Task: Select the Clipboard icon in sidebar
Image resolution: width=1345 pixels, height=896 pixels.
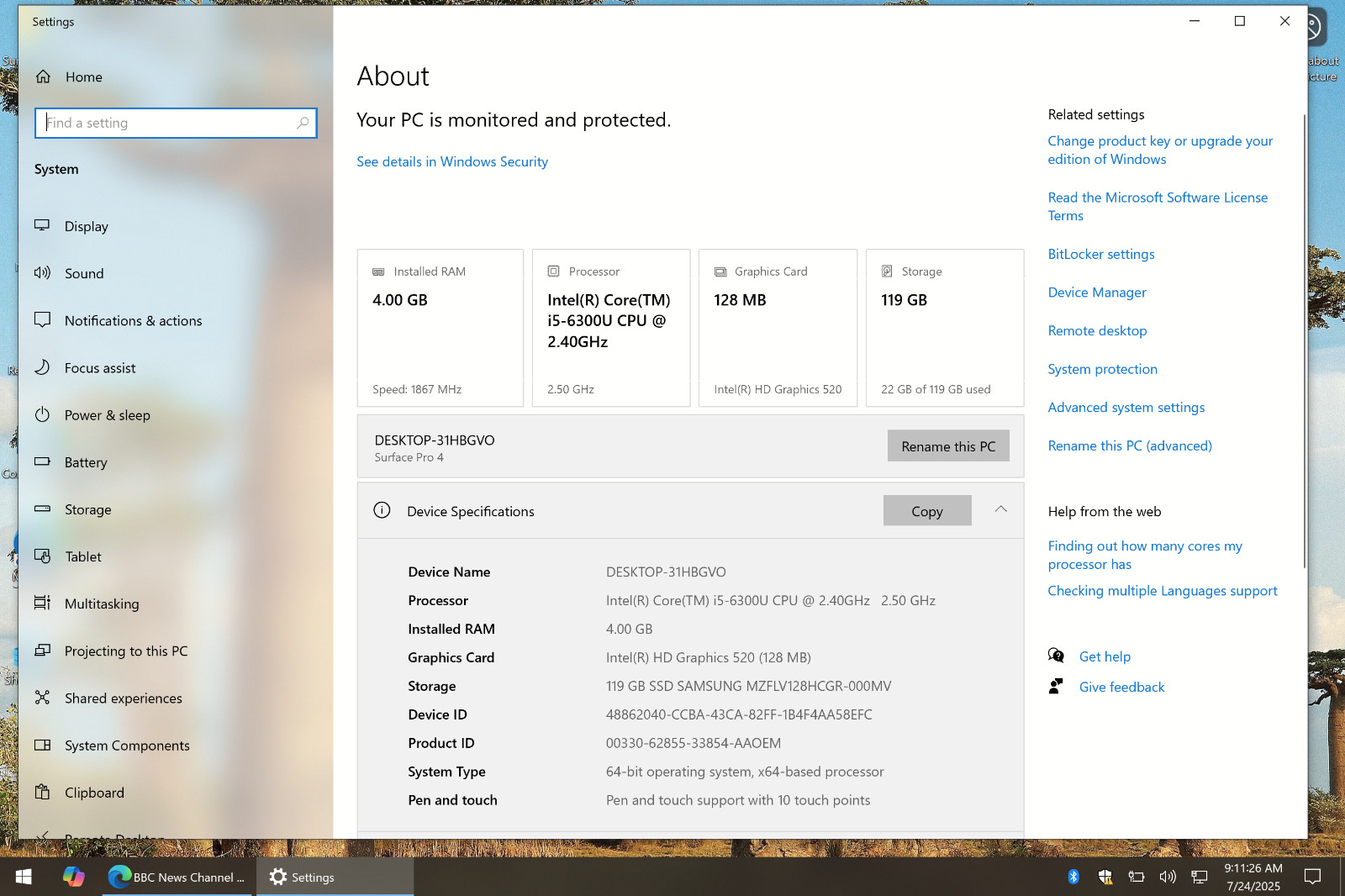Action: pyautogui.click(x=42, y=792)
